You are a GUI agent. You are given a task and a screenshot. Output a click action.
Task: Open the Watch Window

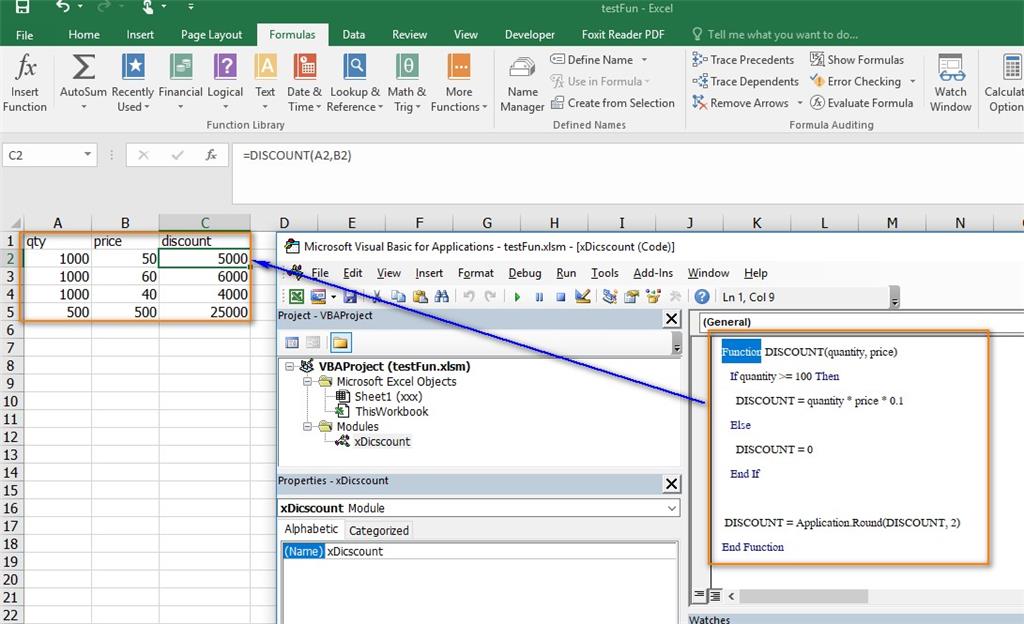[950, 83]
